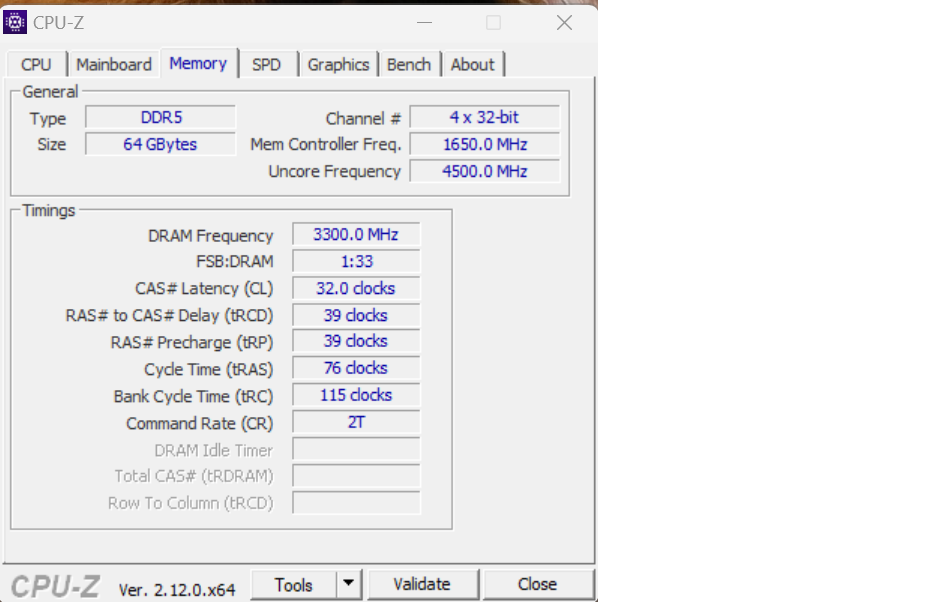Click the DRAM Frequency label
Screen dimensions: 937x602
(x=210, y=236)
